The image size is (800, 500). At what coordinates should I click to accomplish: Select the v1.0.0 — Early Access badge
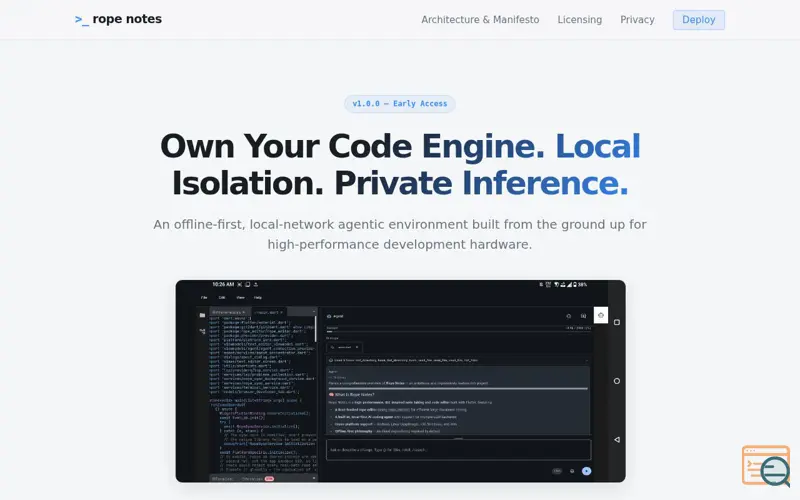[399, 104]
